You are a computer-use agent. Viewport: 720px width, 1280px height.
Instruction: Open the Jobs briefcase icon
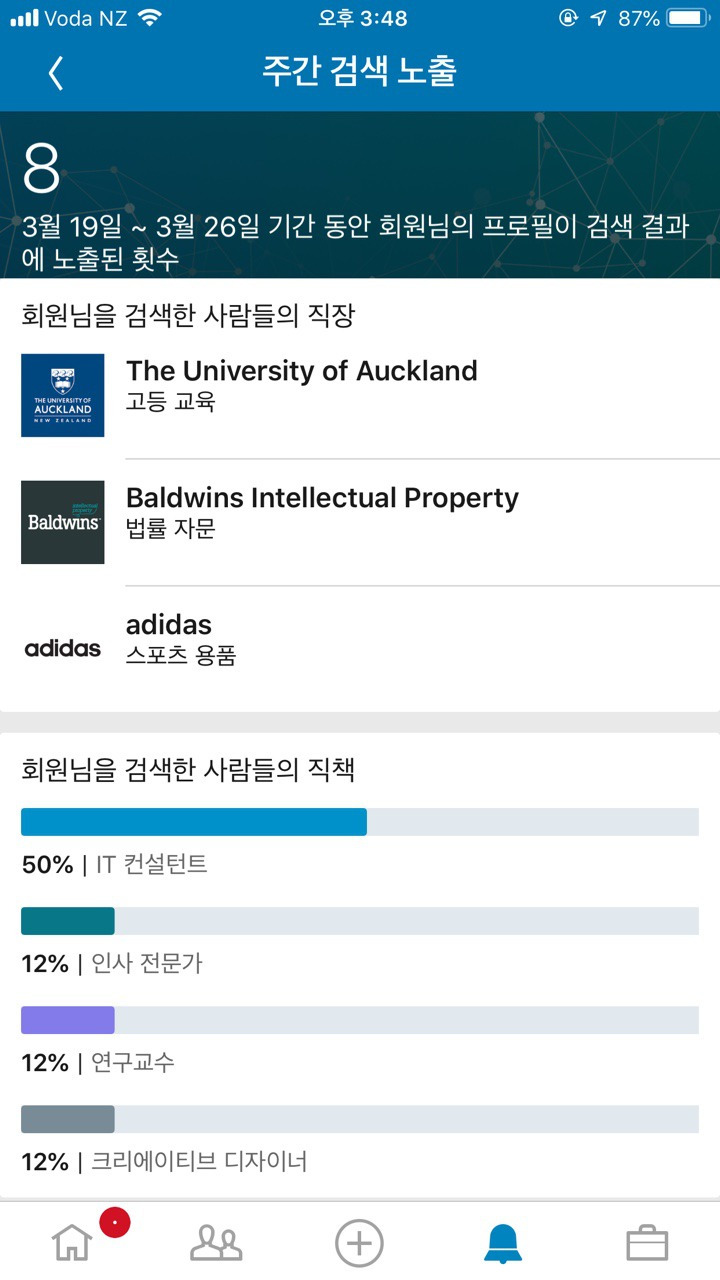click(x=647, y=1243)
